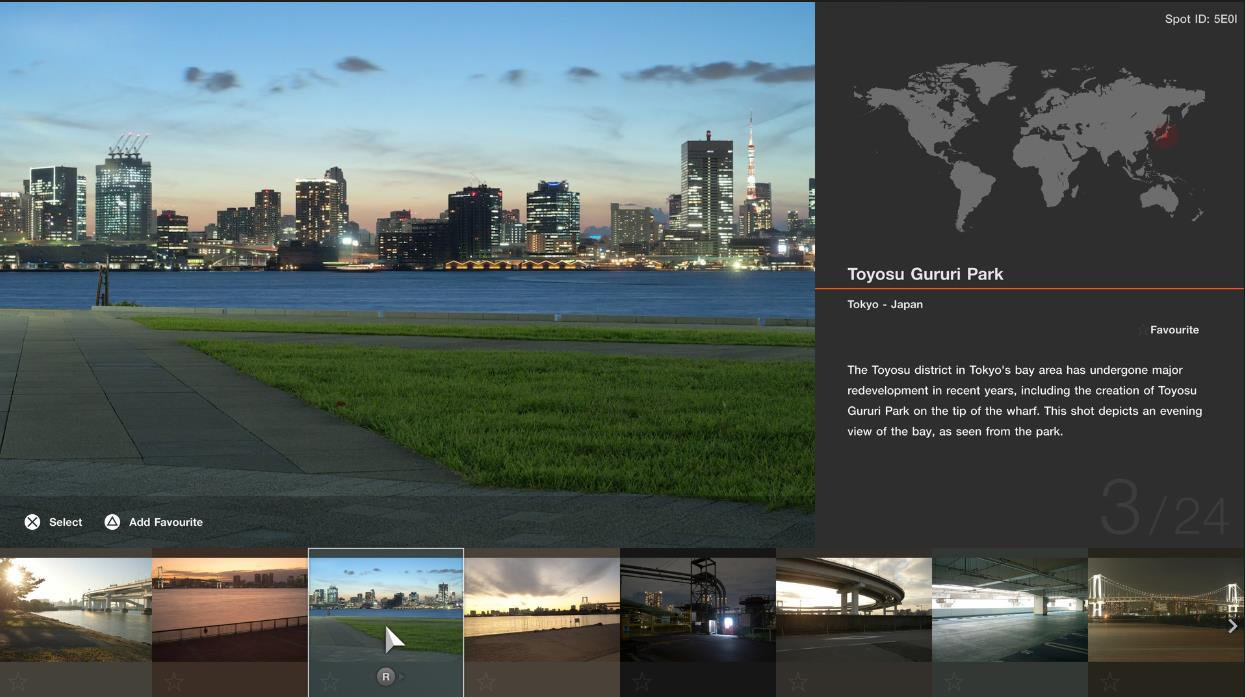Toggle favourite star under first bridge thumbnail
This screenshot has width=1245, height=697.
coord(18,683)
